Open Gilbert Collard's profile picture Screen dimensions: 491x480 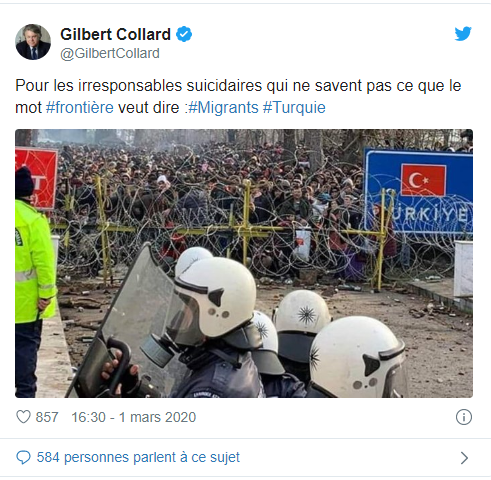click(x=33, y=42)
